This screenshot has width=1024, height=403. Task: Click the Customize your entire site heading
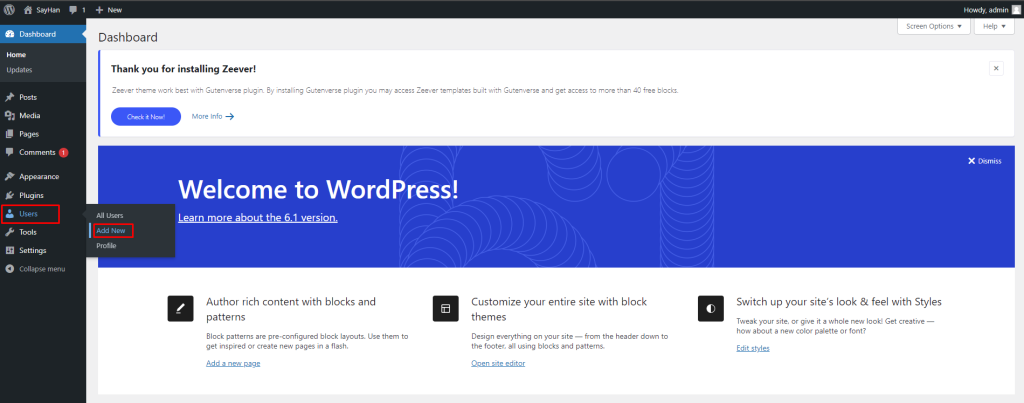point(559,310)
